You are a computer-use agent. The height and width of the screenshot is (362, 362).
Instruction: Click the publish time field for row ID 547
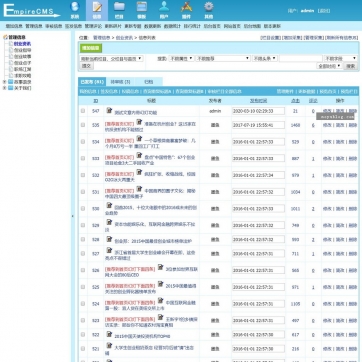click(258, 111)
